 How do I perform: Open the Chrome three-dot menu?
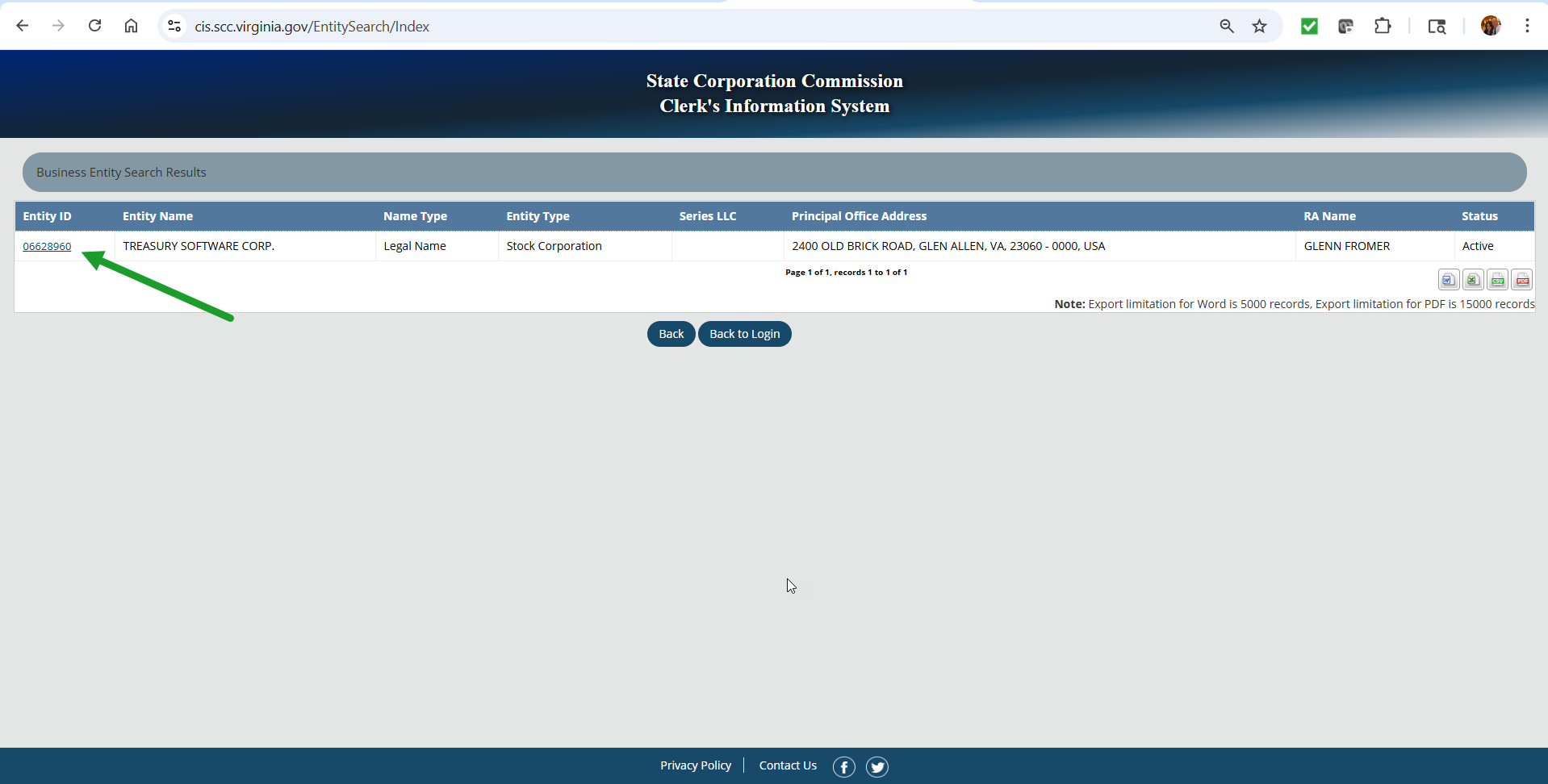(x=1527, y=26)
